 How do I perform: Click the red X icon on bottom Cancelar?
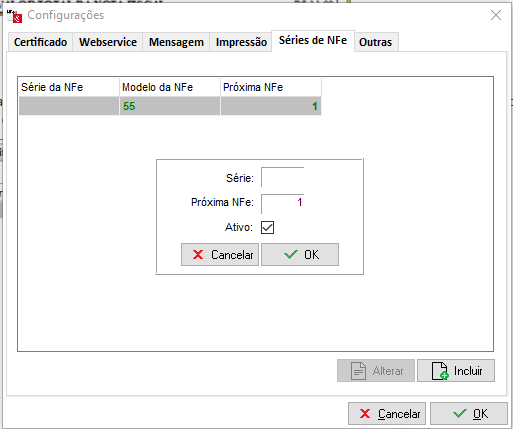(365, 414)
